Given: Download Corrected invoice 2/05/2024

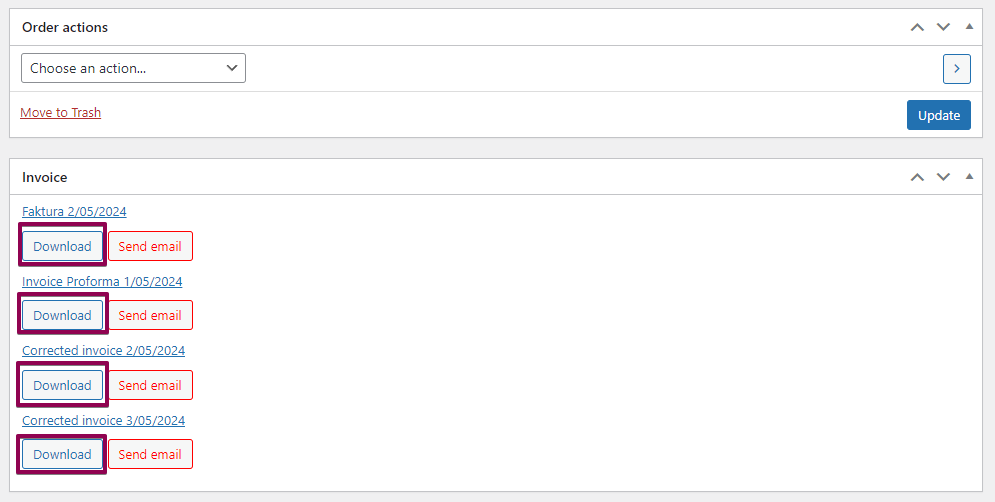Looking at the screenshot, I should click(x=62, y=385).
